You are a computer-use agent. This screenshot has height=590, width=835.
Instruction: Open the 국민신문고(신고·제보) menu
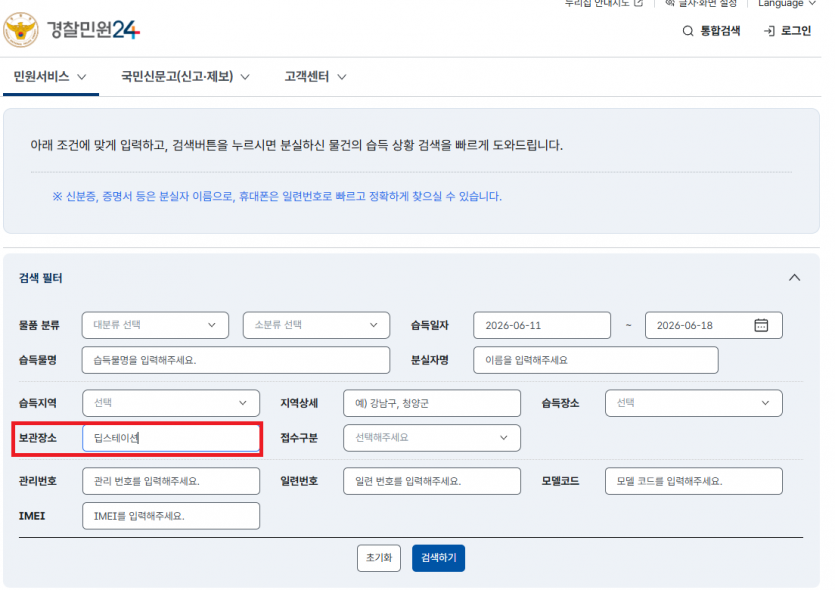185,77
